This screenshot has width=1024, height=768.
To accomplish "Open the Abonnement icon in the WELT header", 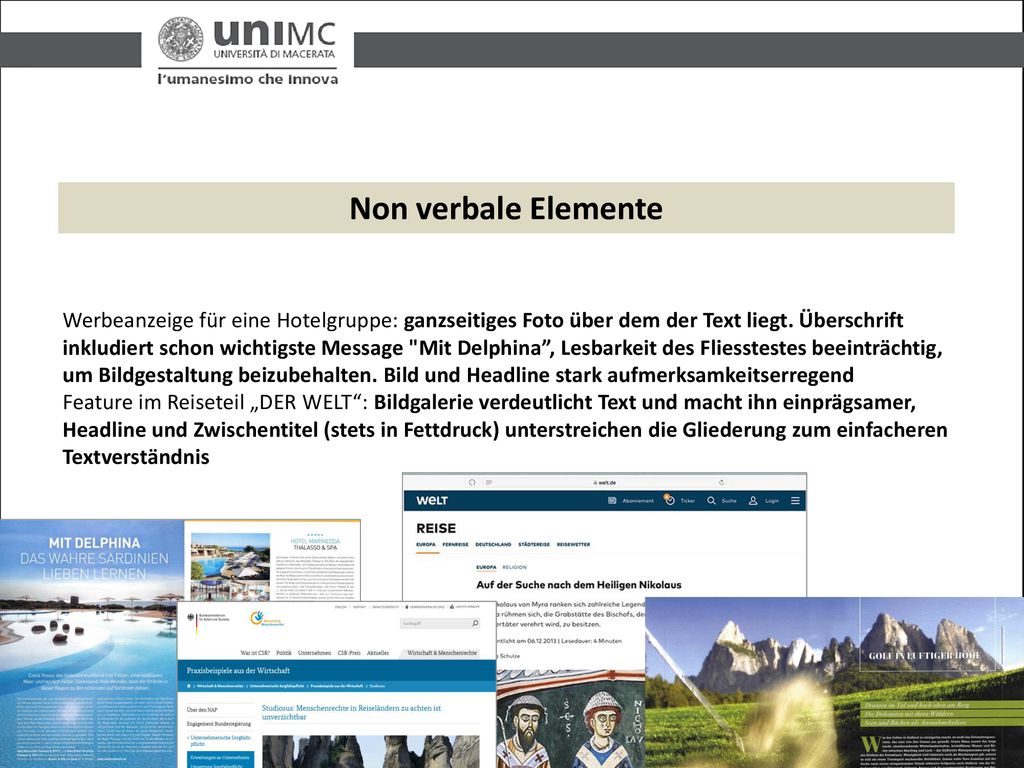I will point(612,501).
